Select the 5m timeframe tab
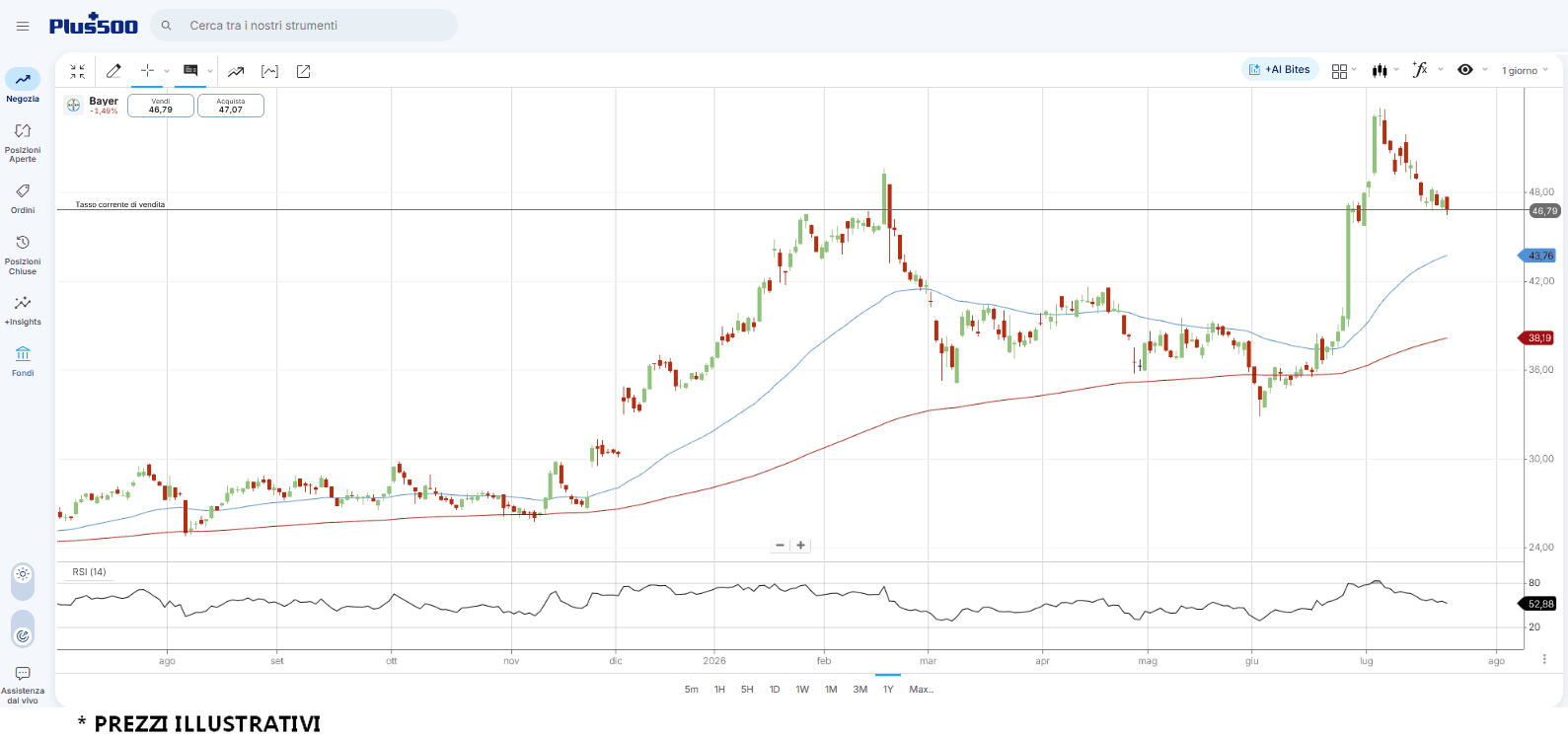 coord(692,690)
